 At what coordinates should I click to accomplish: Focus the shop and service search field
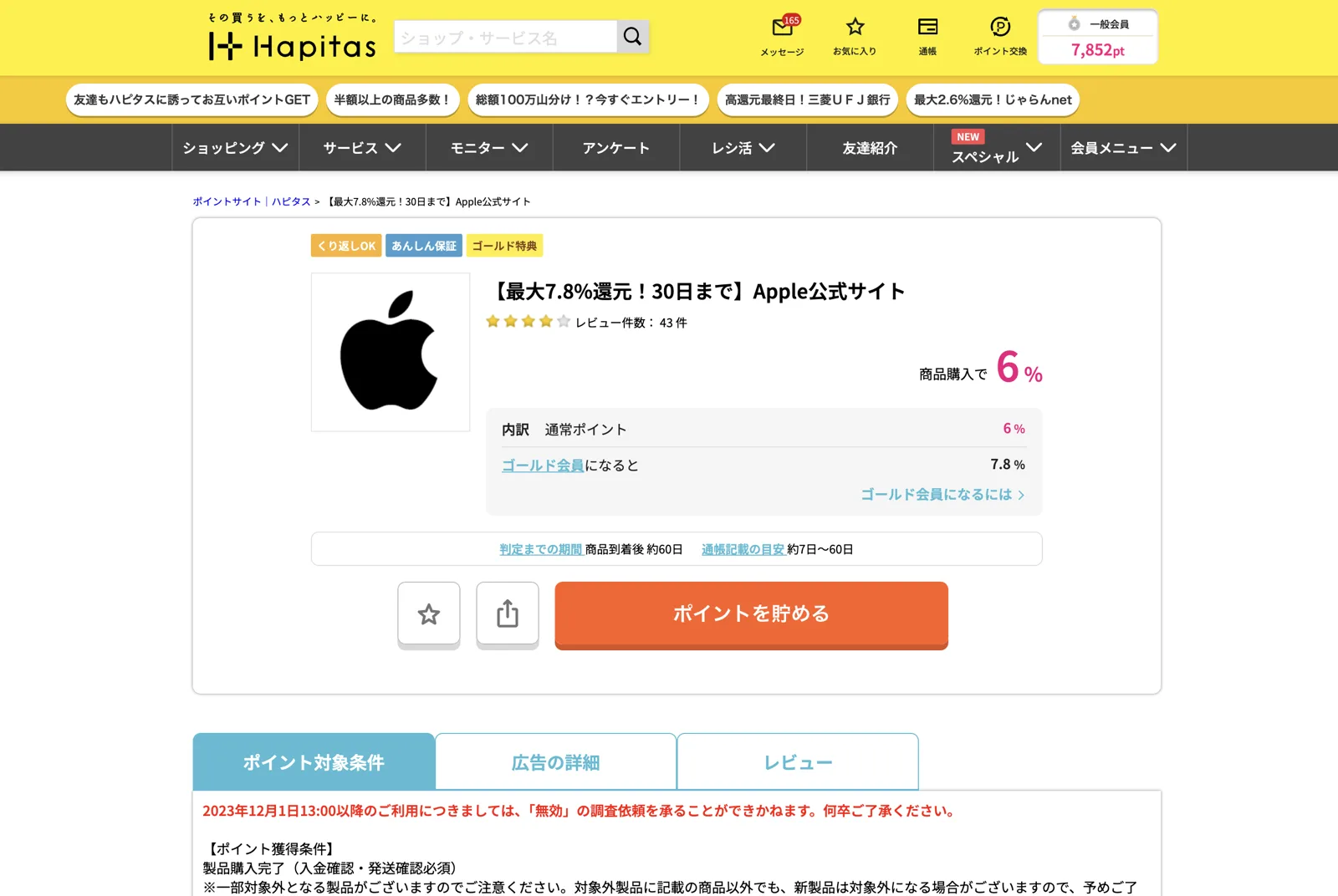(x=506, y=37)
